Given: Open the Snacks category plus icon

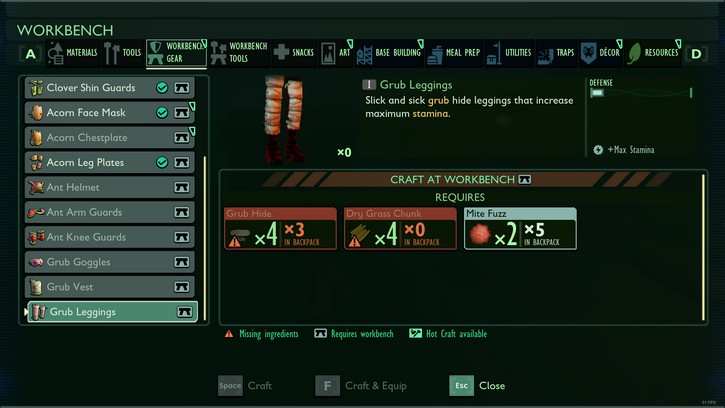Looking at the screenshot, I should [281, 52].
